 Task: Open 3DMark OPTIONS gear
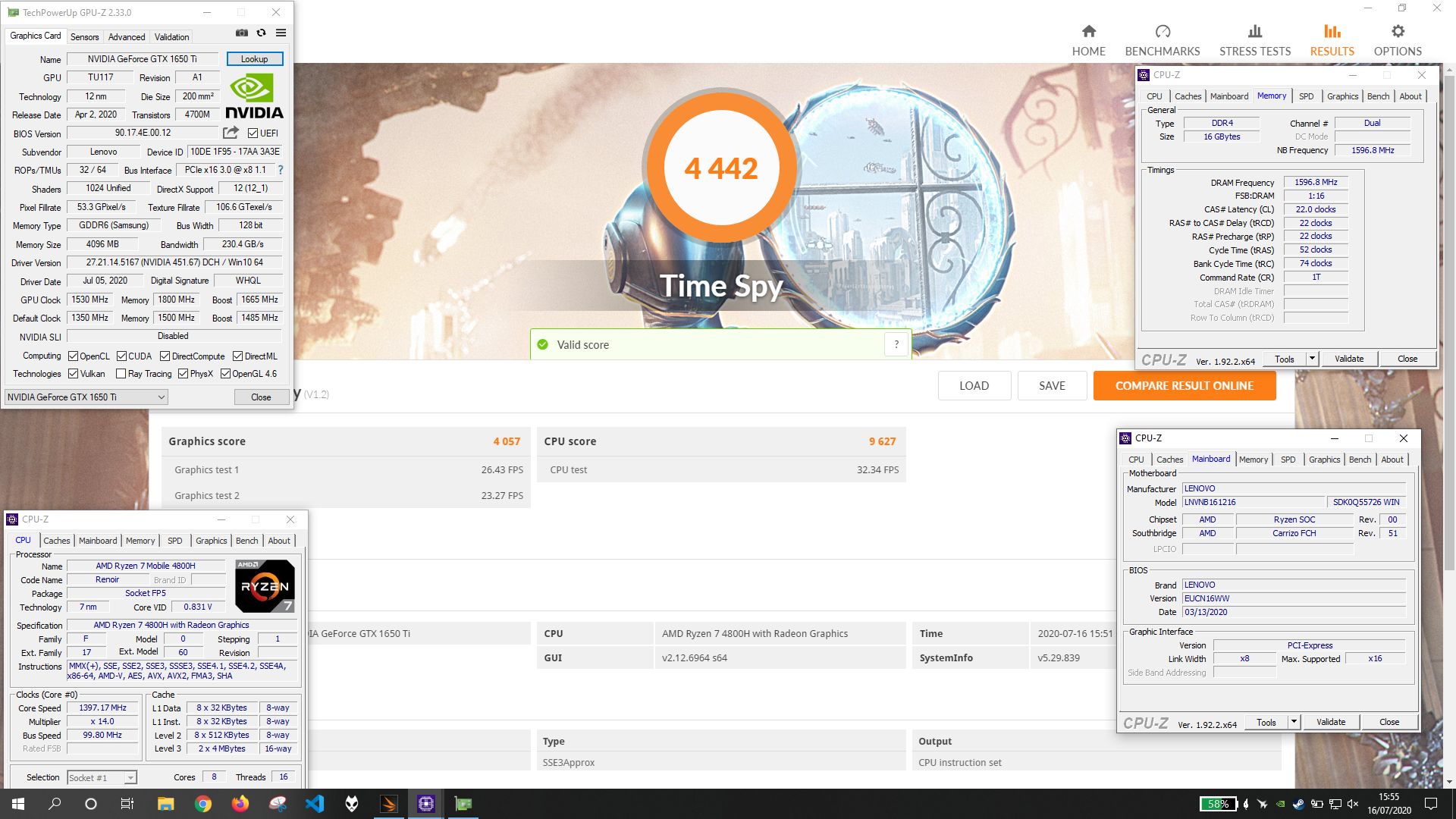pos(1398,40)
